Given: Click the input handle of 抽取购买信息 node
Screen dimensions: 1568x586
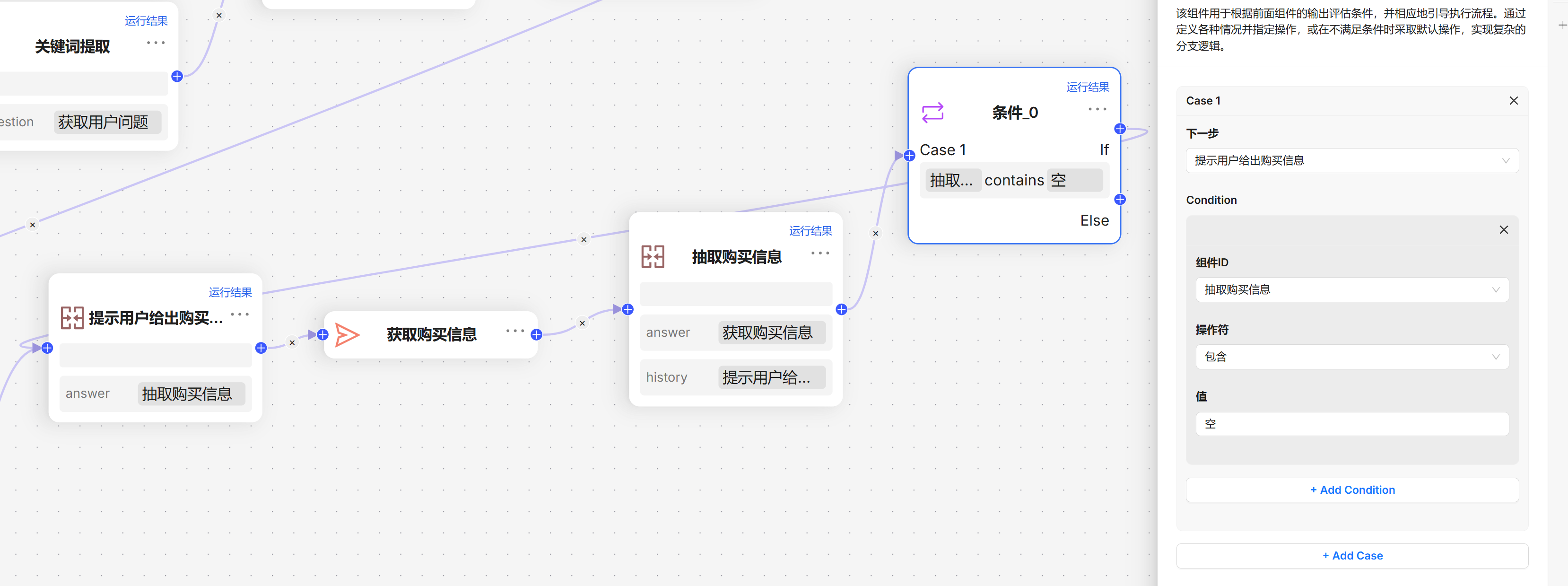Looking at the screenshot, I should 628,310.
